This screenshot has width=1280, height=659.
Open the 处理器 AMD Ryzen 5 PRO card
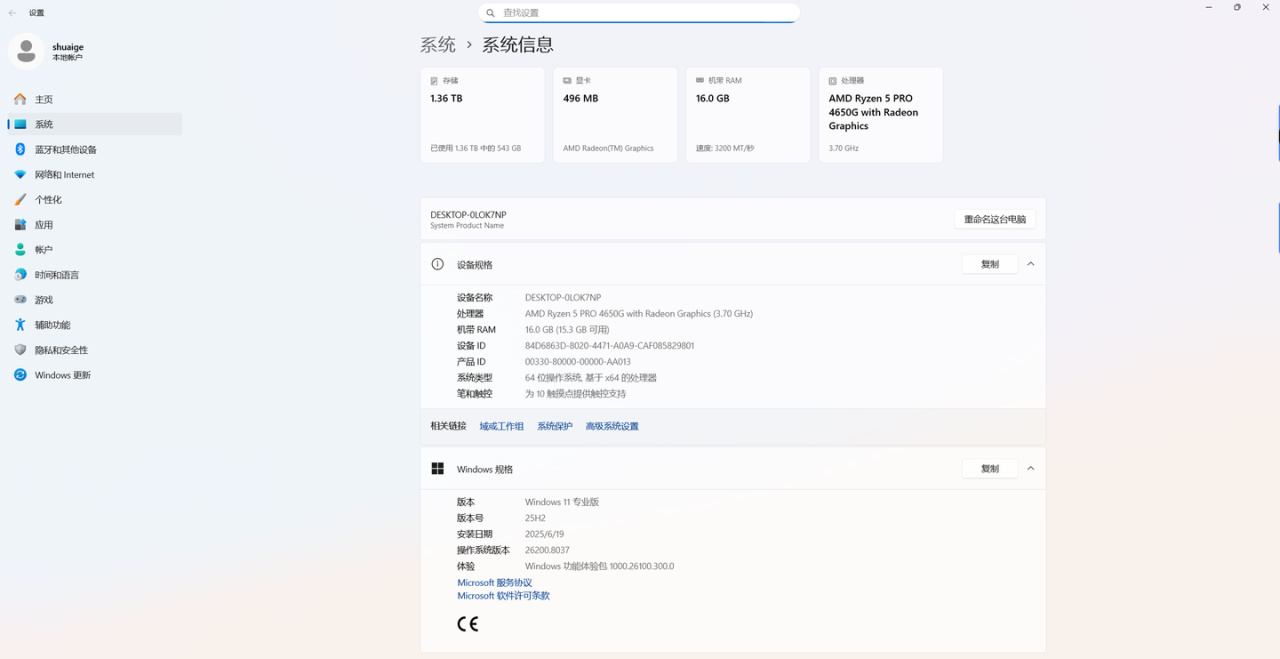click(881, 115)
